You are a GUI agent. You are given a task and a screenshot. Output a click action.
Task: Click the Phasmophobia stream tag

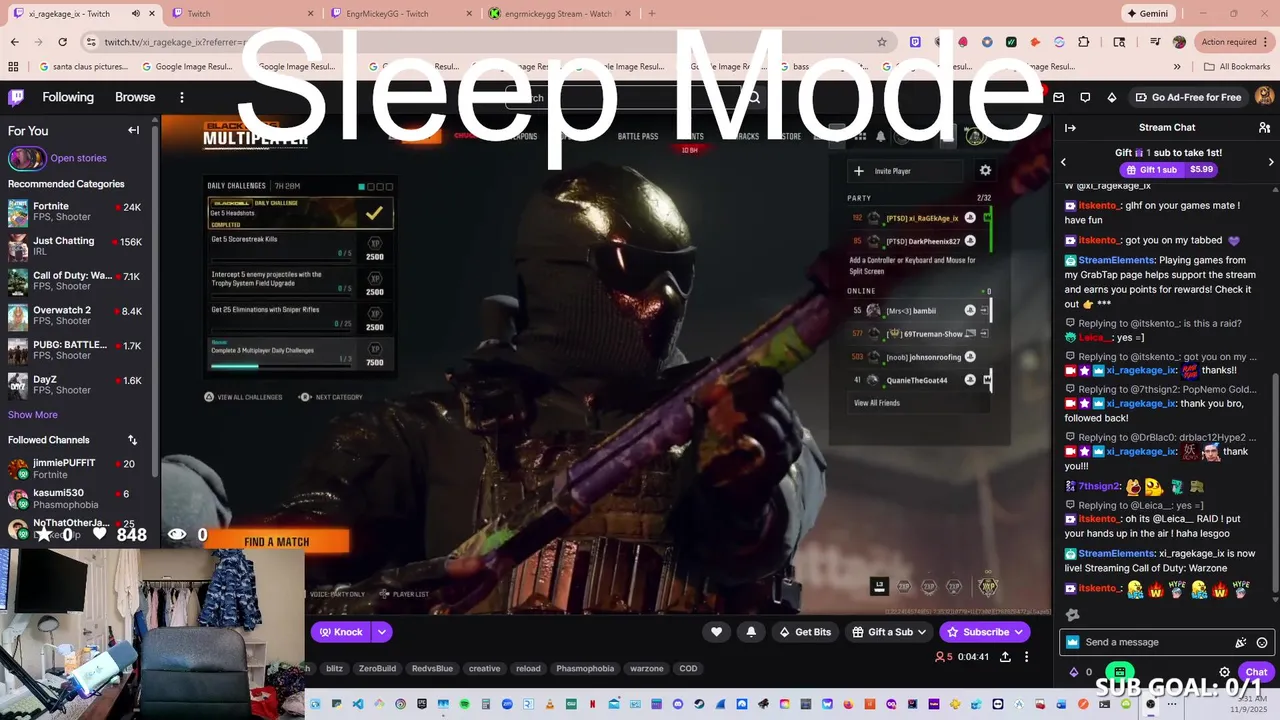[x=585, y=668]
